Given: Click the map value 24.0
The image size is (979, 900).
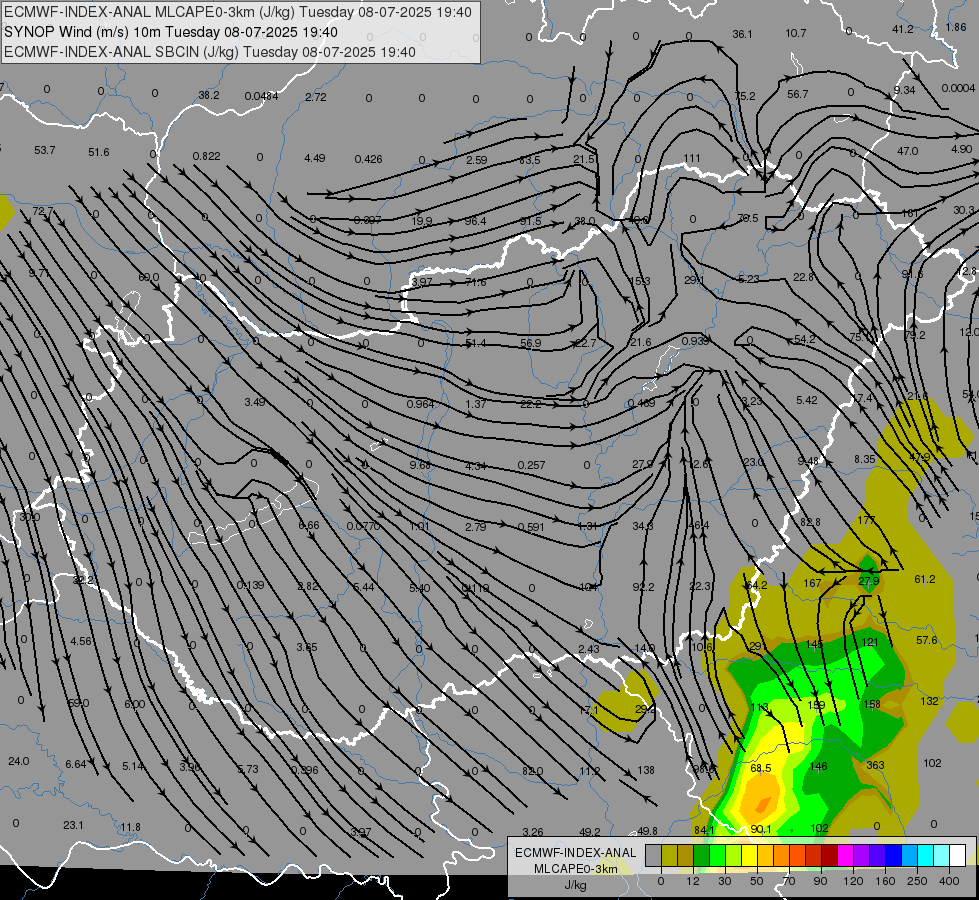Looking at the screenshot, I should click(19, 761).
